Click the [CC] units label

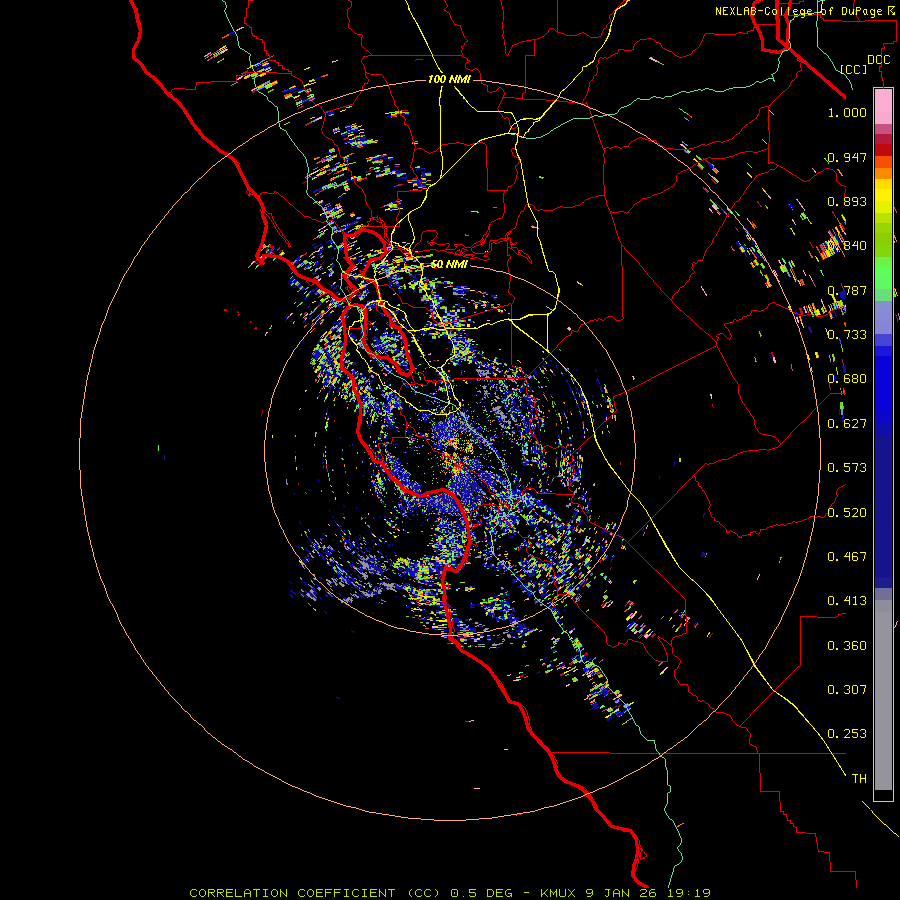coord(854,69)
